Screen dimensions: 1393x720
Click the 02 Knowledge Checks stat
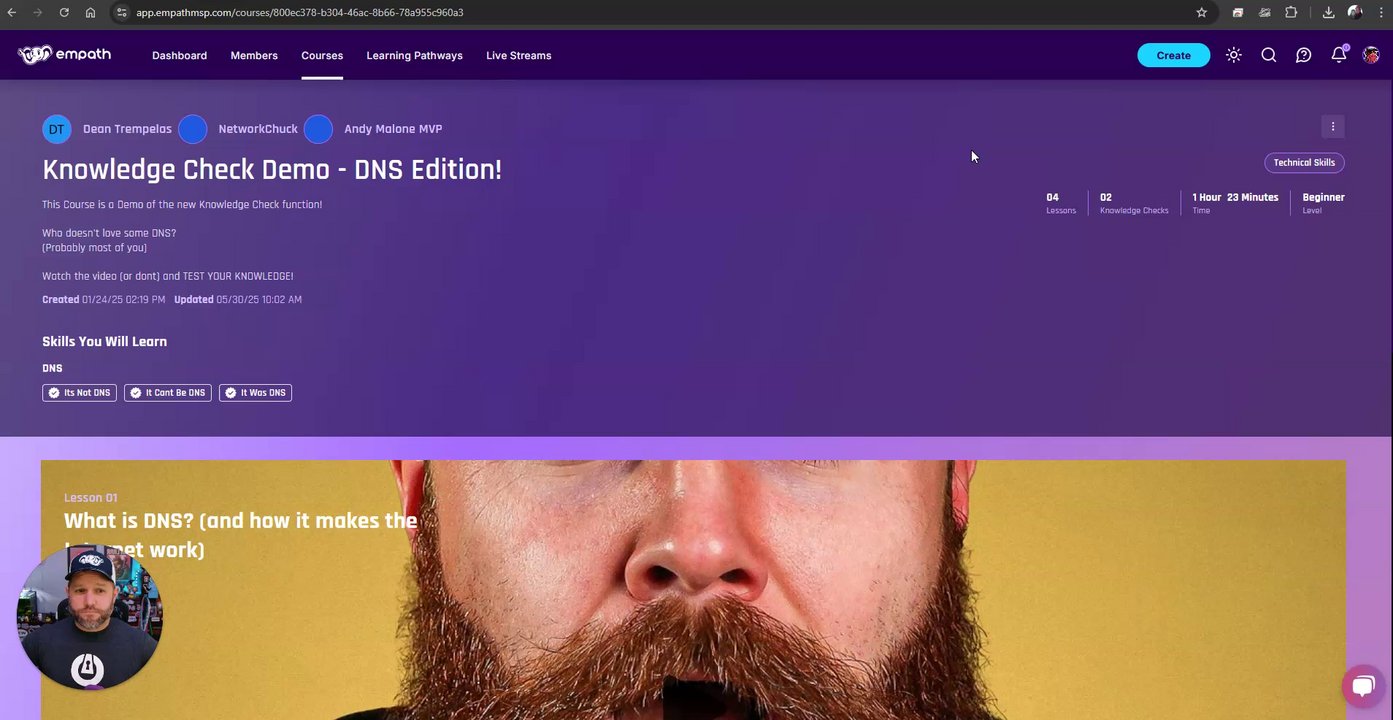click(1134, 203)
